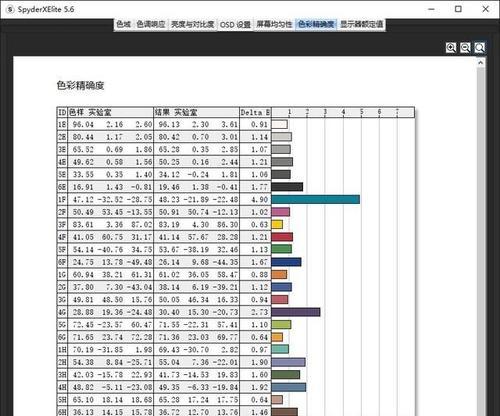Open the OSD 设置 tab
The width and height of the screenshot is (500, 416).
point(235,25)
